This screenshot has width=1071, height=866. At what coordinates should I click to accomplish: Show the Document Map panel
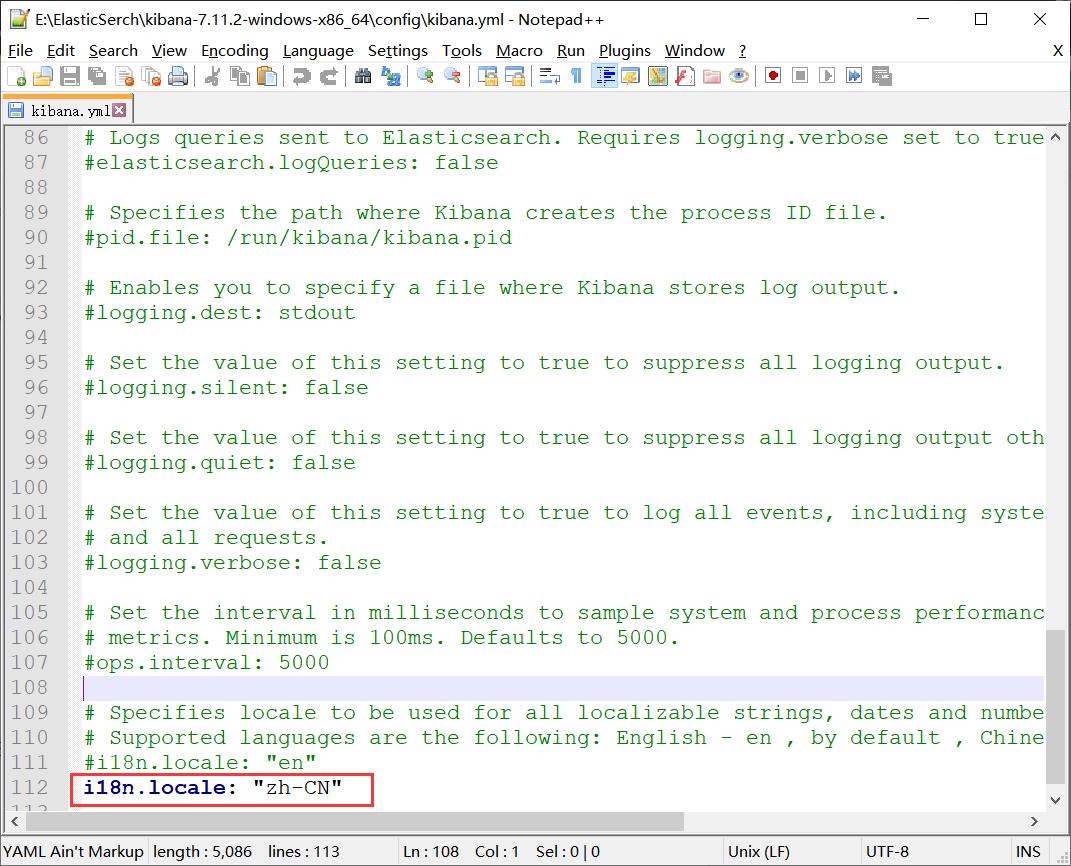point(658,76)
